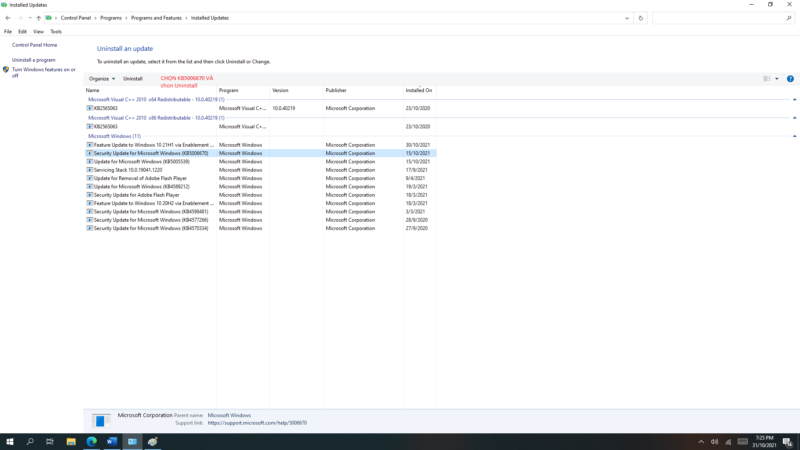Sort by the Installed On column header
This screenshot has width=800, height=450.
419,90
